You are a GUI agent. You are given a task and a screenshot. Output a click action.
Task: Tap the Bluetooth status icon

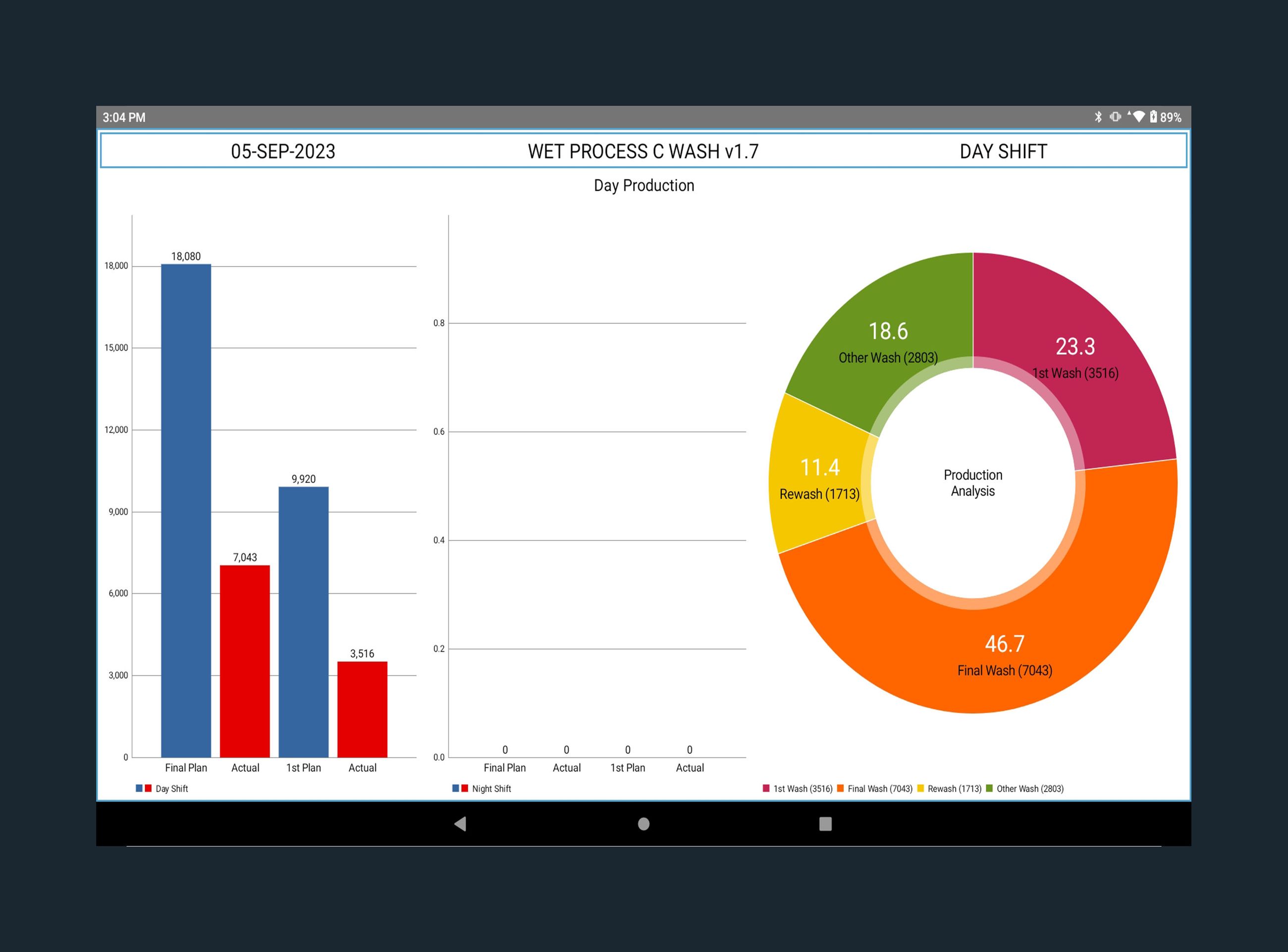point(1098,117)
